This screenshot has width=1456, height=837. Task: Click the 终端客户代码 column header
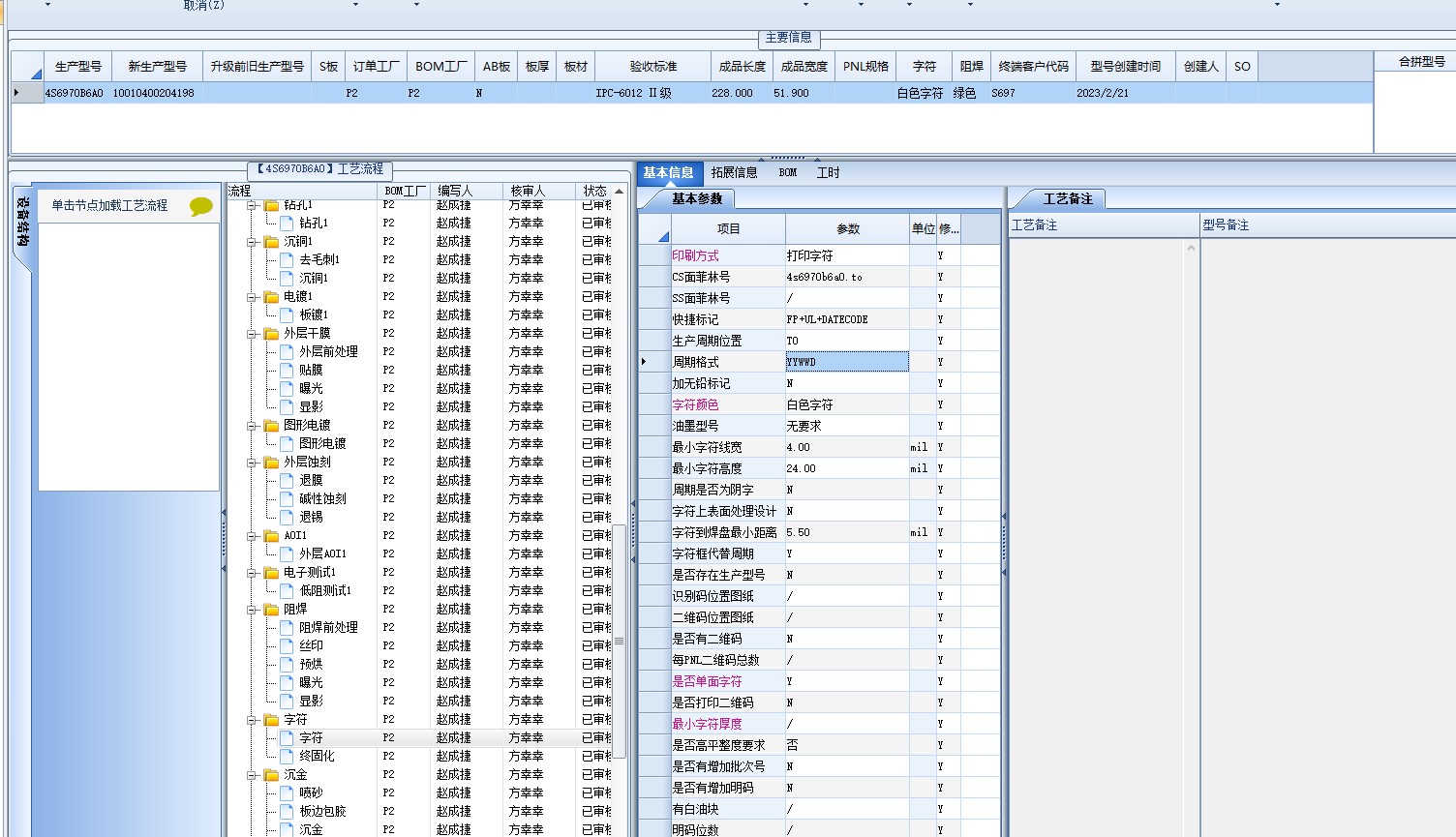[x=1034, y=66]
